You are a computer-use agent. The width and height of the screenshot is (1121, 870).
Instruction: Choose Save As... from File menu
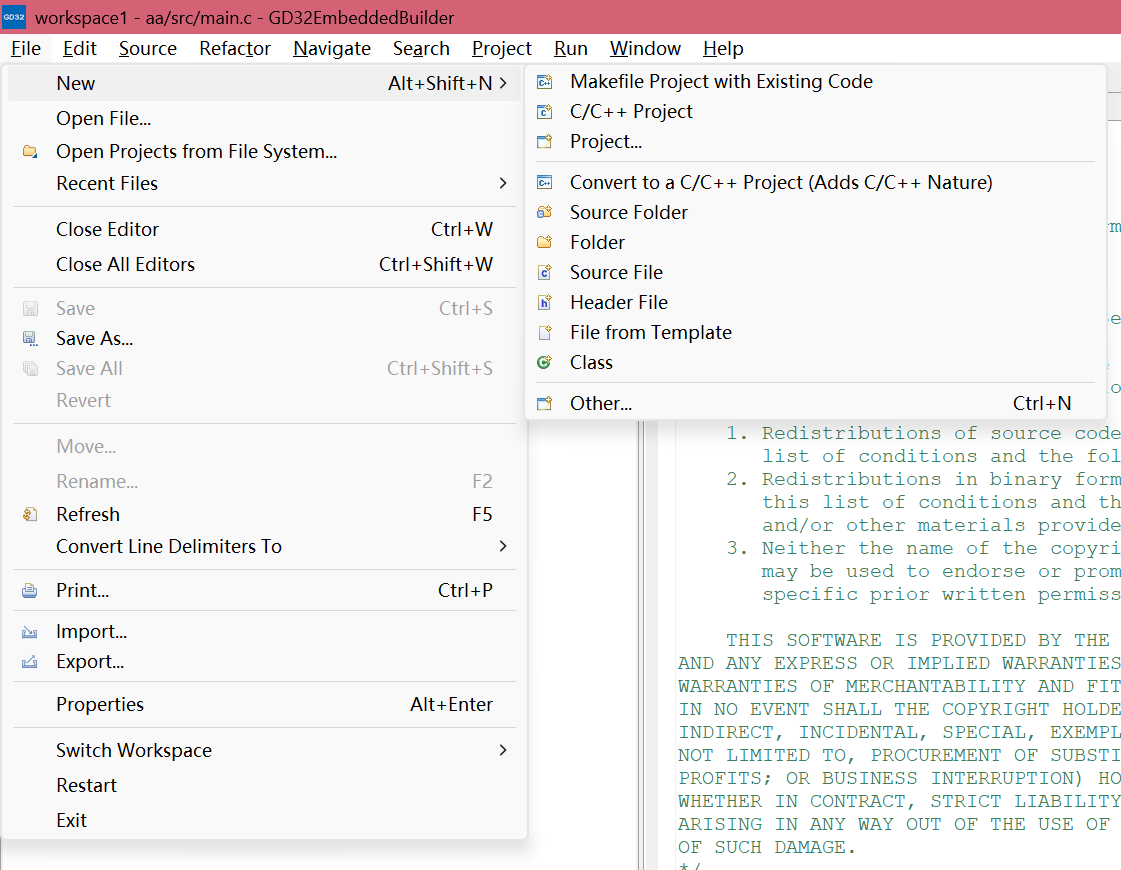[x=94, y=338]
